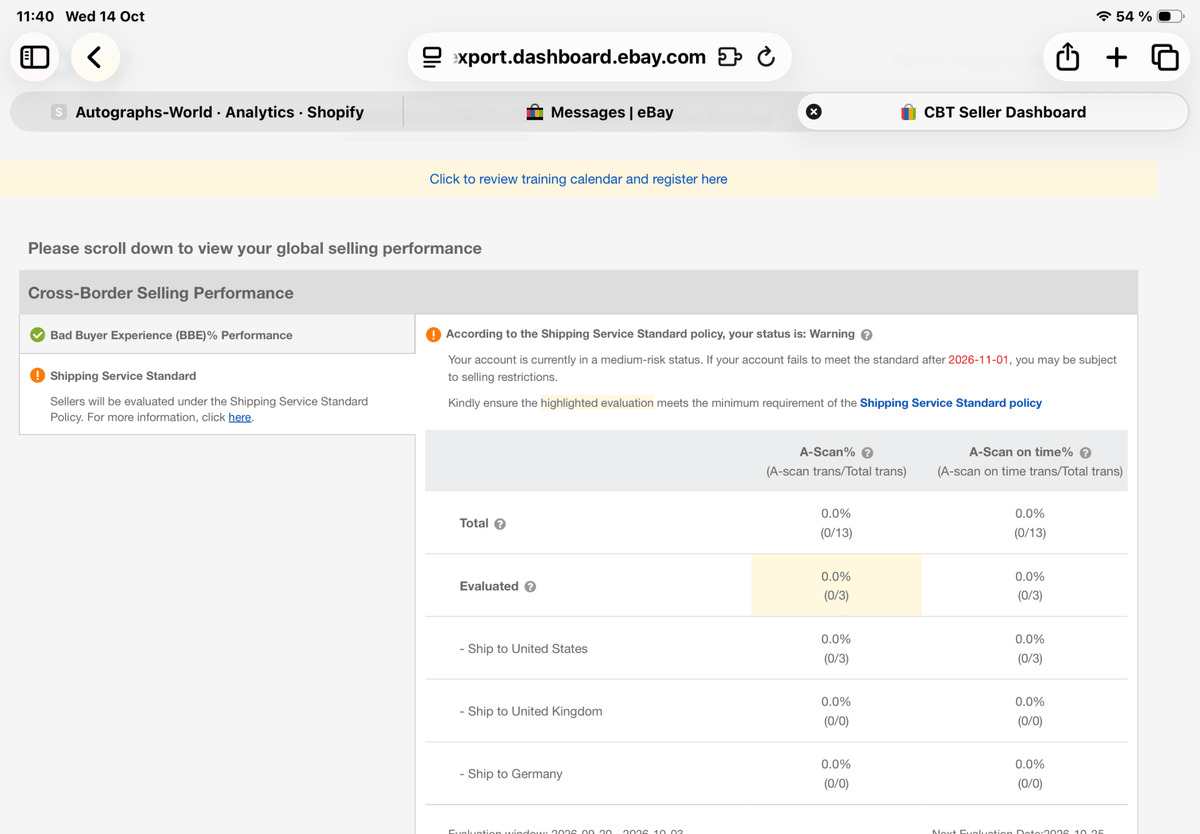Viewport: 1200px width, 834px height.
Task: Click the green check icon for BBE Performance
Action: 37,335
